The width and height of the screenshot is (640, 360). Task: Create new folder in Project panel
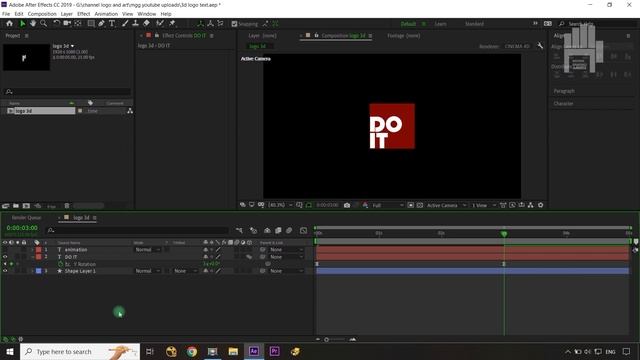tap(16, 206)
